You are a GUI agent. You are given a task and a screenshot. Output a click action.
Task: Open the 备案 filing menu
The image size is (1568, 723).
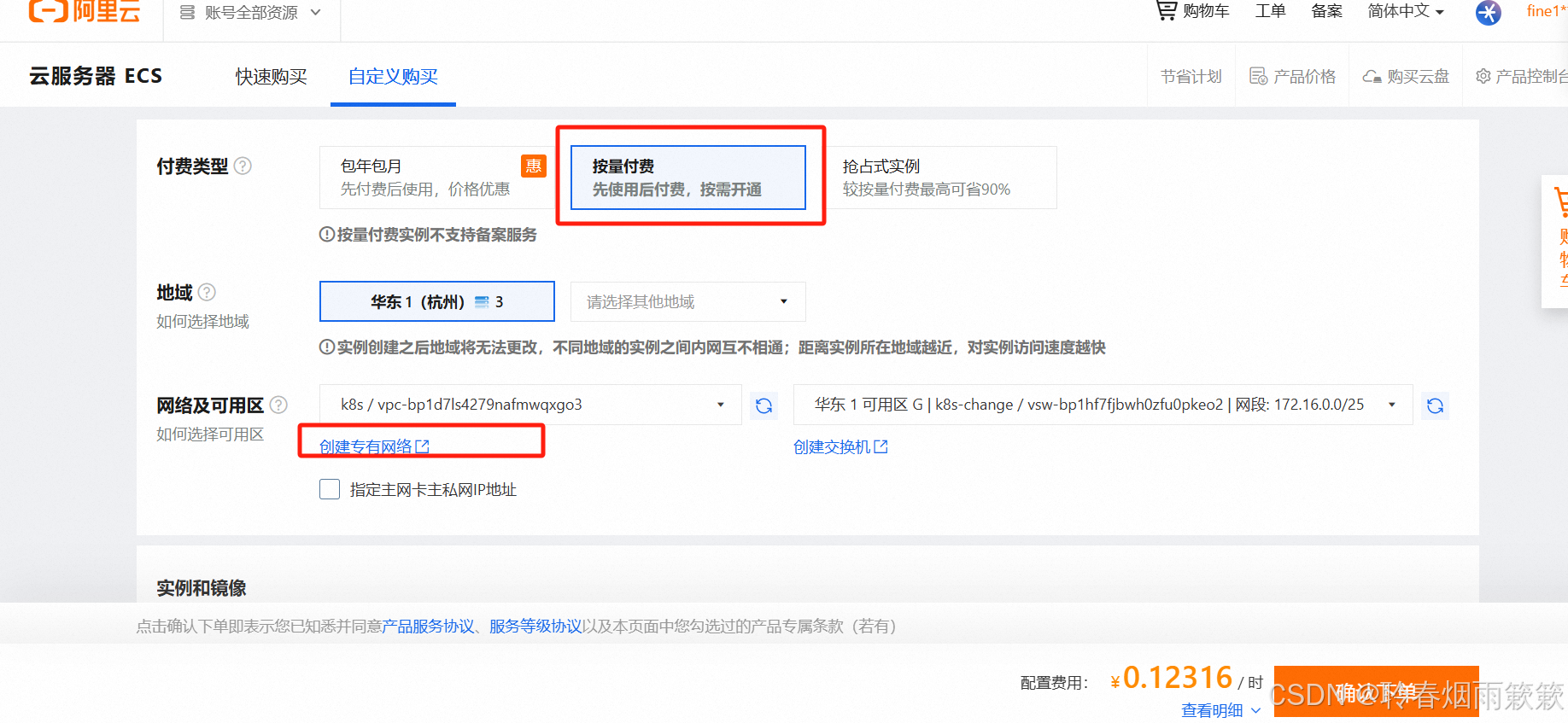point(1326,11)
